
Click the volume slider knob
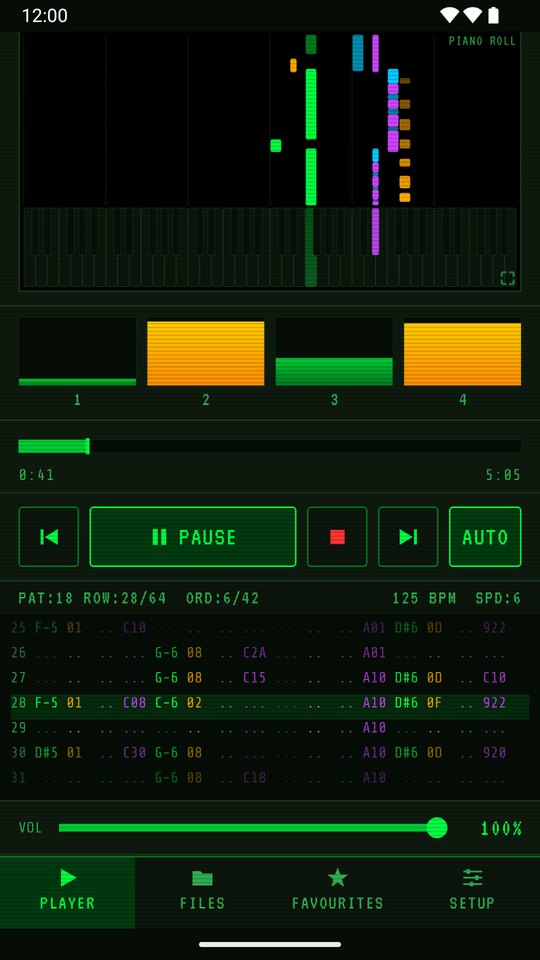(x=437, y=828)
